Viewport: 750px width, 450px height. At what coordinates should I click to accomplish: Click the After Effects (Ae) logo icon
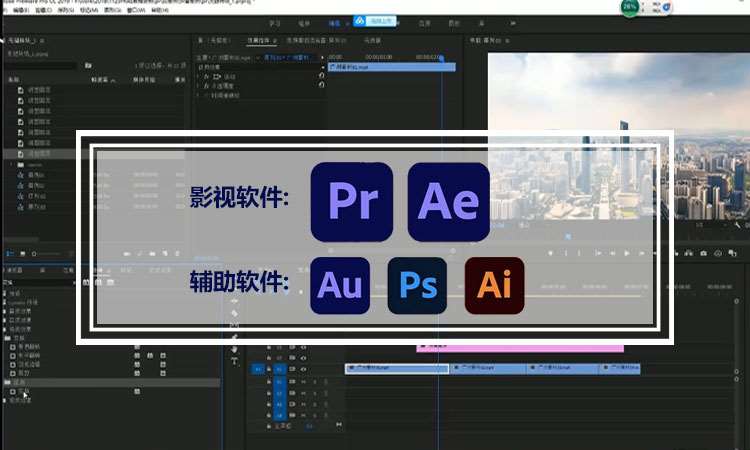pyautogui.click(x=449, y=200)
